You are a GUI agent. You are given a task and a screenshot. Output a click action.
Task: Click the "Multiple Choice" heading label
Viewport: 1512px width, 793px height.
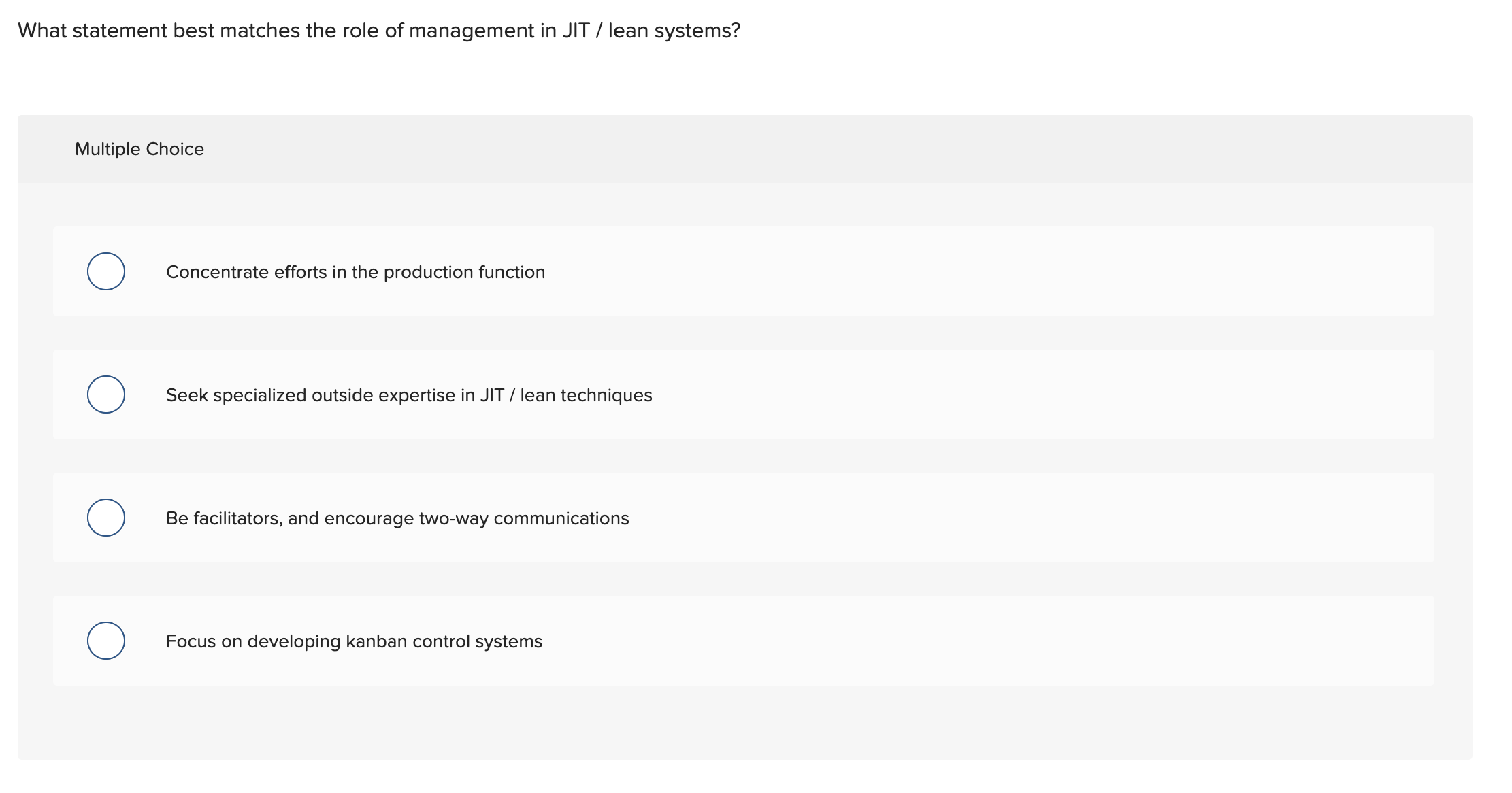coord(139,149)
